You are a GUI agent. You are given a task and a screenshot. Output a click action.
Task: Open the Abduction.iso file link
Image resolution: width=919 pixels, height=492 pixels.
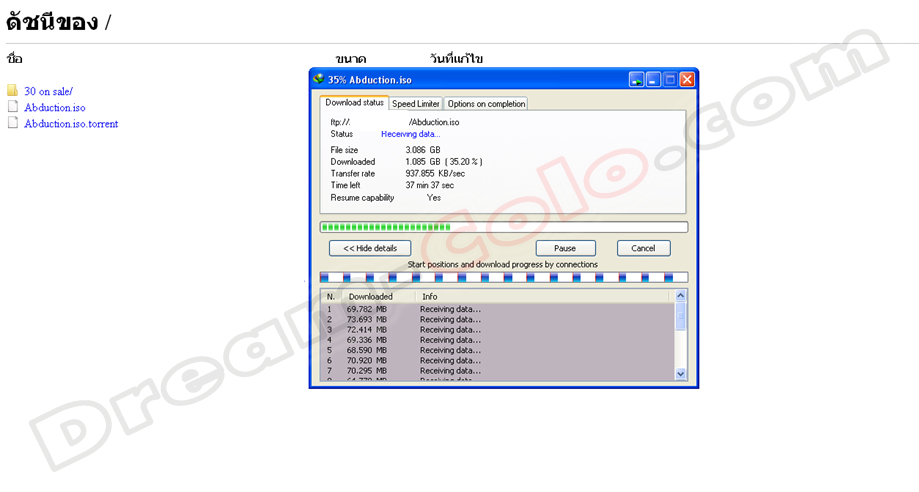pyautogui.click(x=55, y=107)
